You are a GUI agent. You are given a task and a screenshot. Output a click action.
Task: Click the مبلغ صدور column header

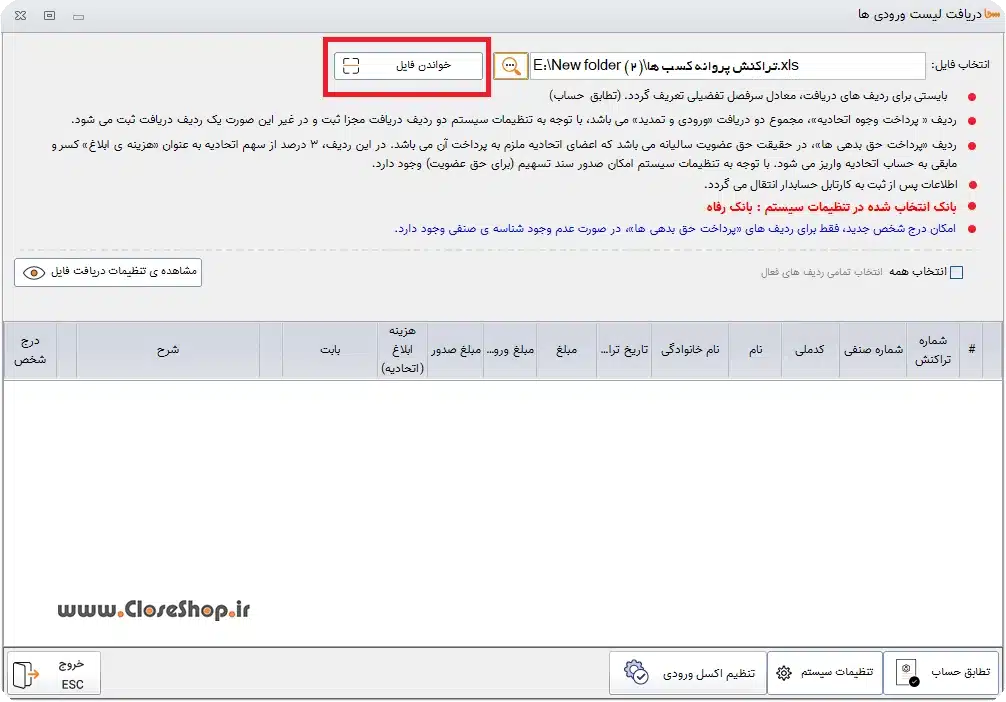pos(456,350)
